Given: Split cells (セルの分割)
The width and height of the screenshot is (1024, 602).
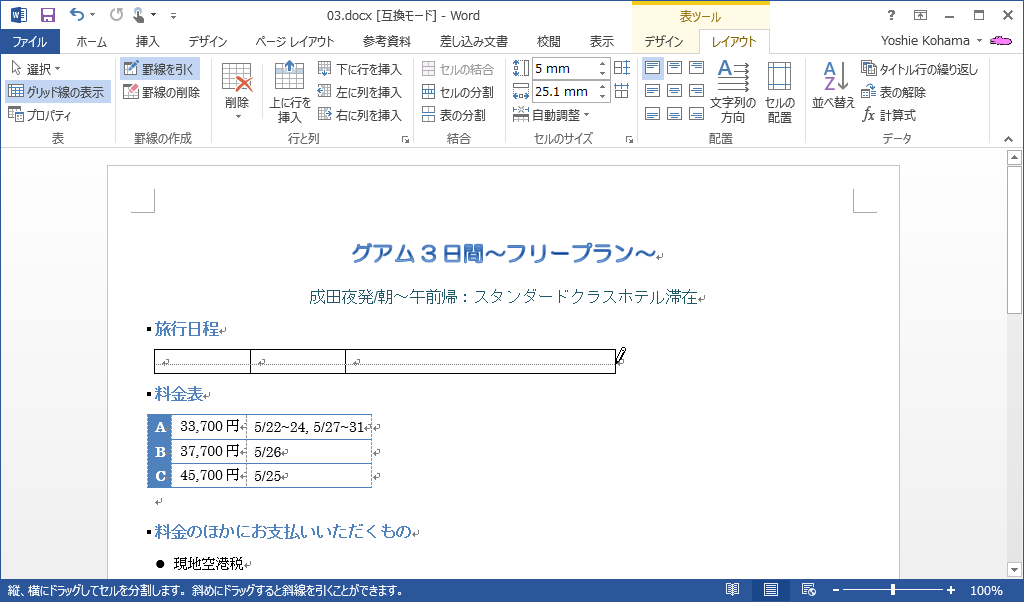Looking at the screenshot, I should [x=458, y=92].
